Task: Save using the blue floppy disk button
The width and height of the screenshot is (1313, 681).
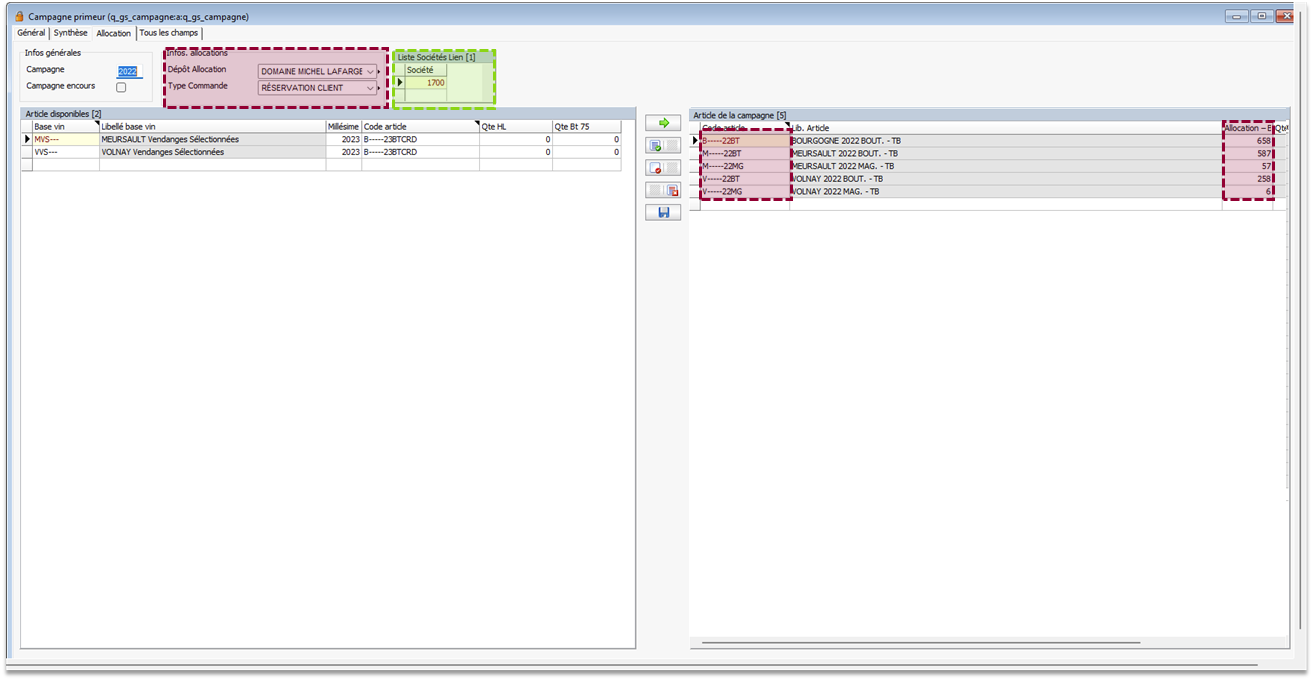Action: coord(662,212)
